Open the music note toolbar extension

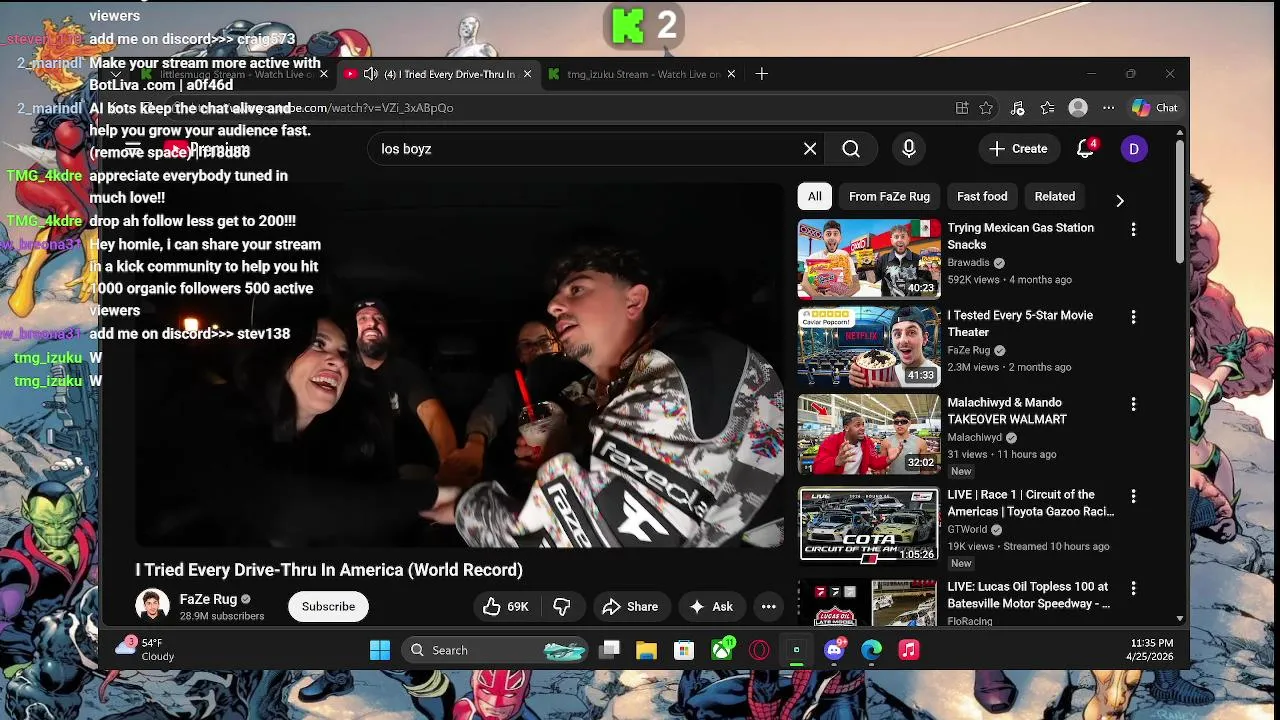tap(1018, 108)
